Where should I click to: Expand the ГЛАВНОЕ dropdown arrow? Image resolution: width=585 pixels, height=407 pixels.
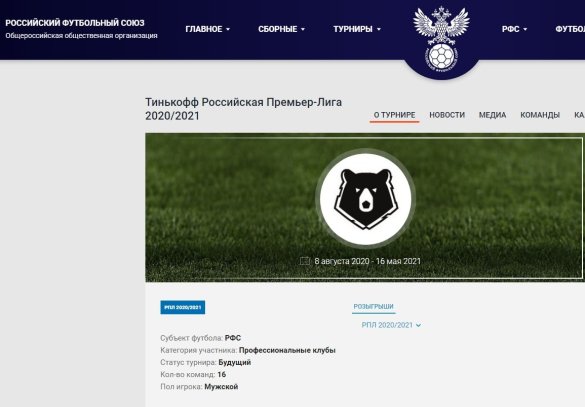(228, 29)
